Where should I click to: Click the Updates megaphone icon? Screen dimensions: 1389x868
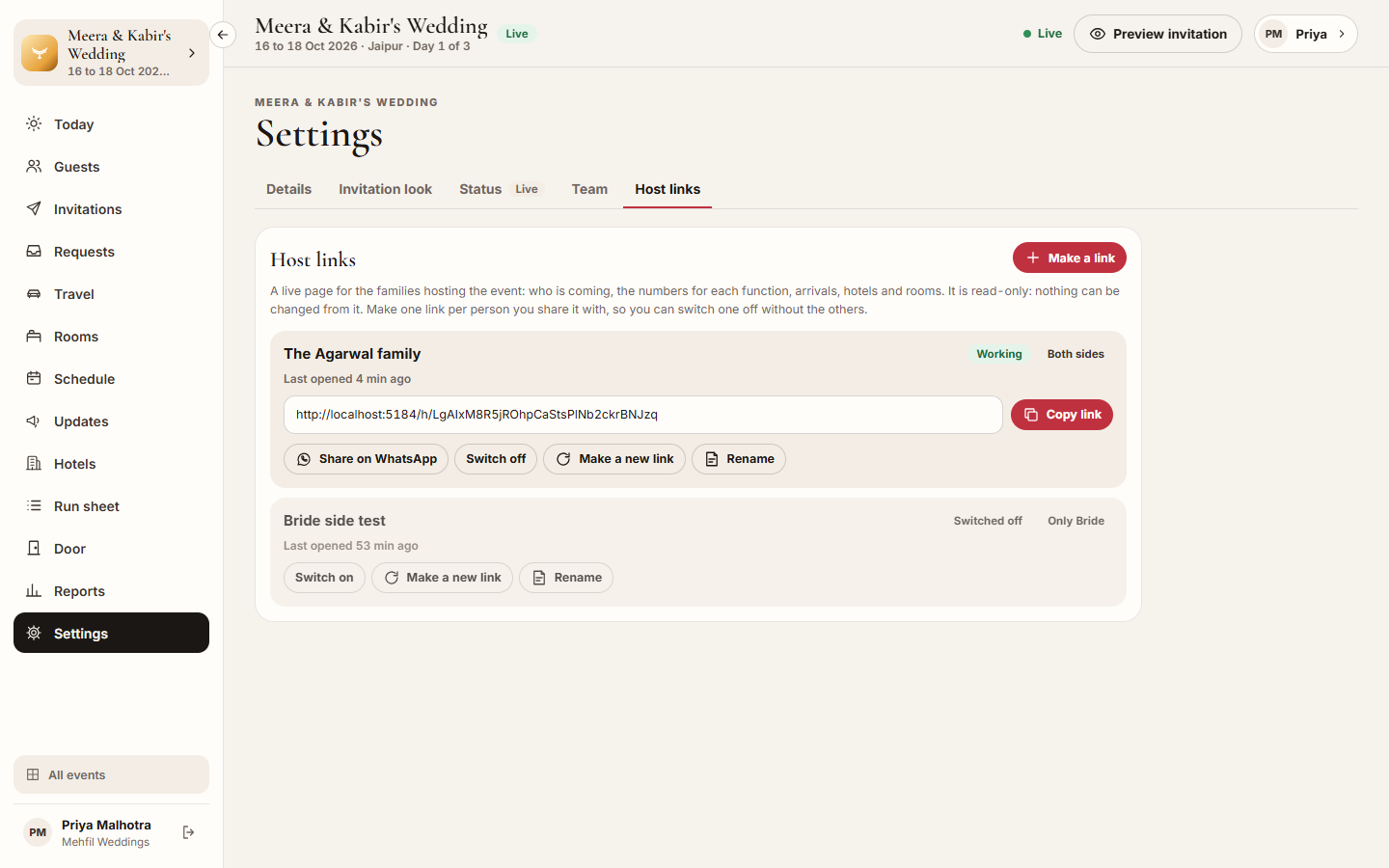[x=34, y=420]
